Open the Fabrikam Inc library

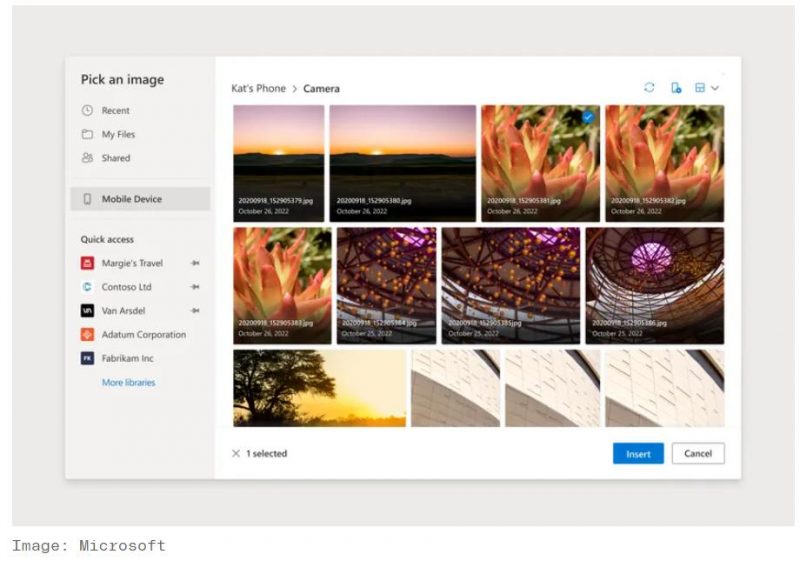click(127, 358)
